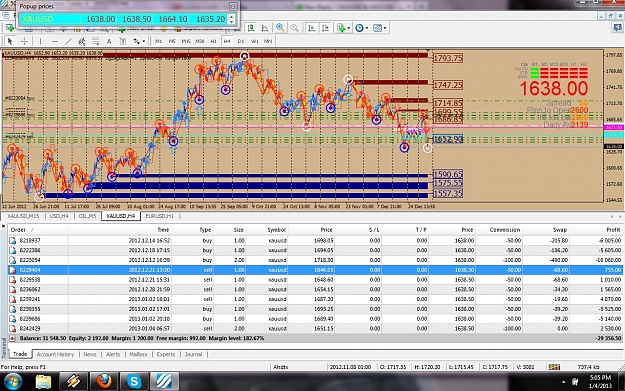Image resolution: width=625 pixels, height=391 pixels.
Task: Open the EURUSD,H1 chart tab
Action: [x=159, y=216]
